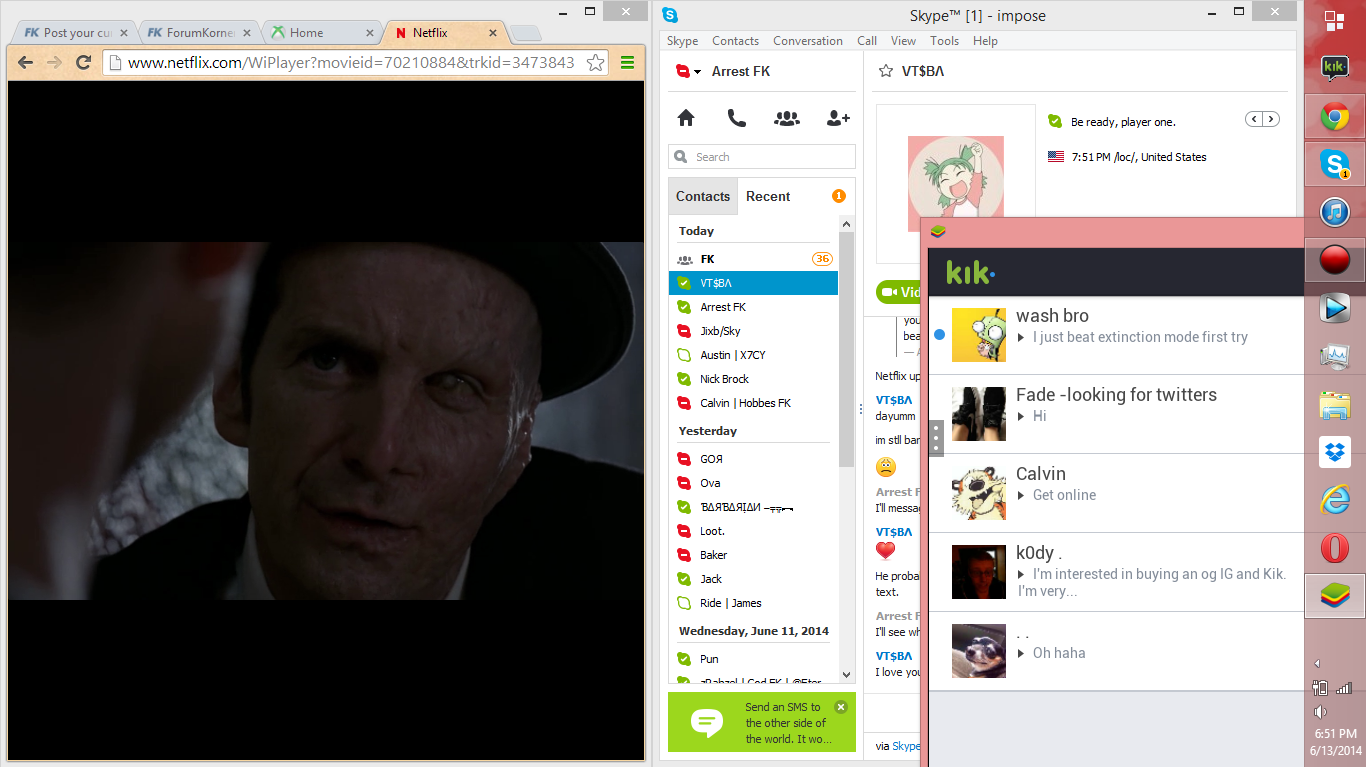The image size is (1366, 767).
Task: Select the Baker contact in Skype
Action: (x=753, y=555)
